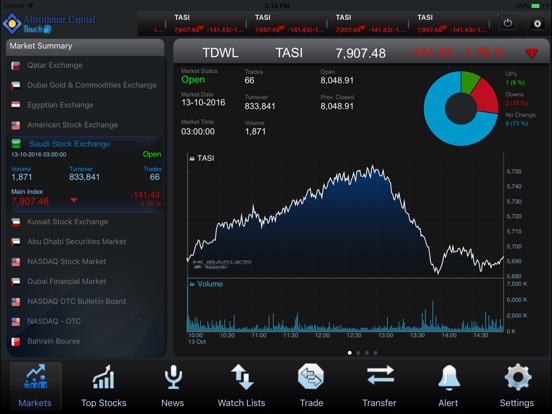The width and height of the screenshot is (552, 414).
Task: Select Kuwait Stock Exchange
Action: (x=84, y=222)
